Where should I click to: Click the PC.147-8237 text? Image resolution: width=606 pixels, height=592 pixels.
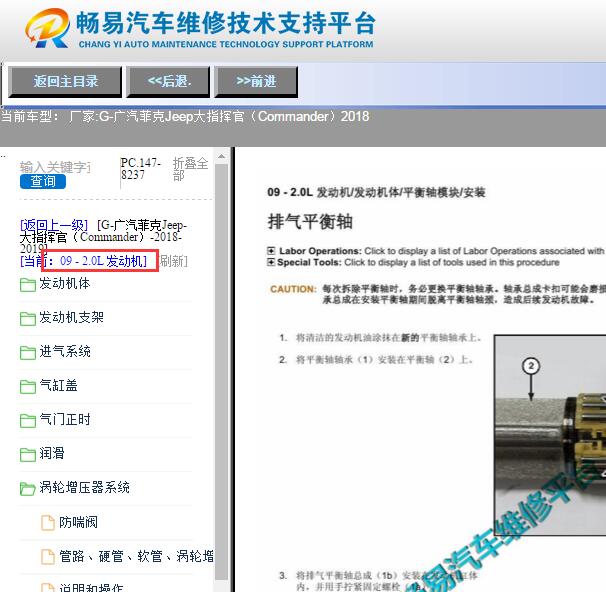point(141,169)
